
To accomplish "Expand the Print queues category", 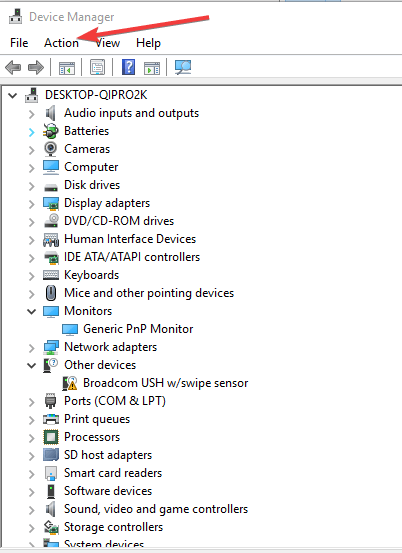I will pyautogui.click(x=31, y=420).
